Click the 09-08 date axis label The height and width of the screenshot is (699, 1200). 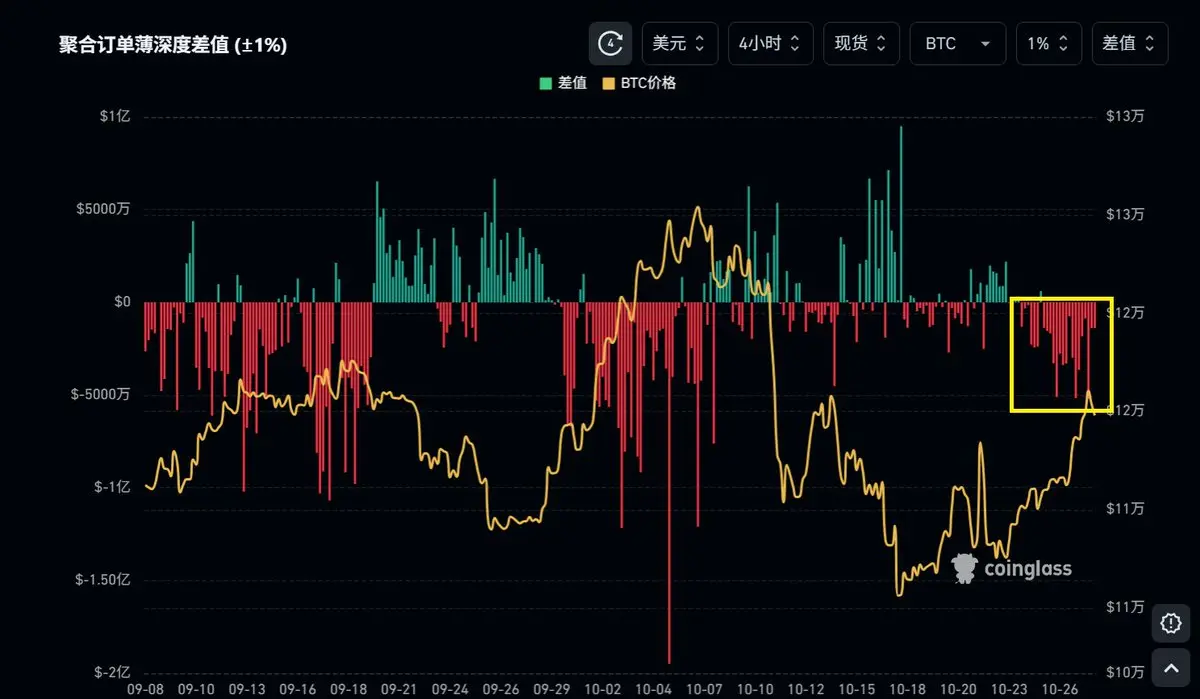tap(146, 690)
